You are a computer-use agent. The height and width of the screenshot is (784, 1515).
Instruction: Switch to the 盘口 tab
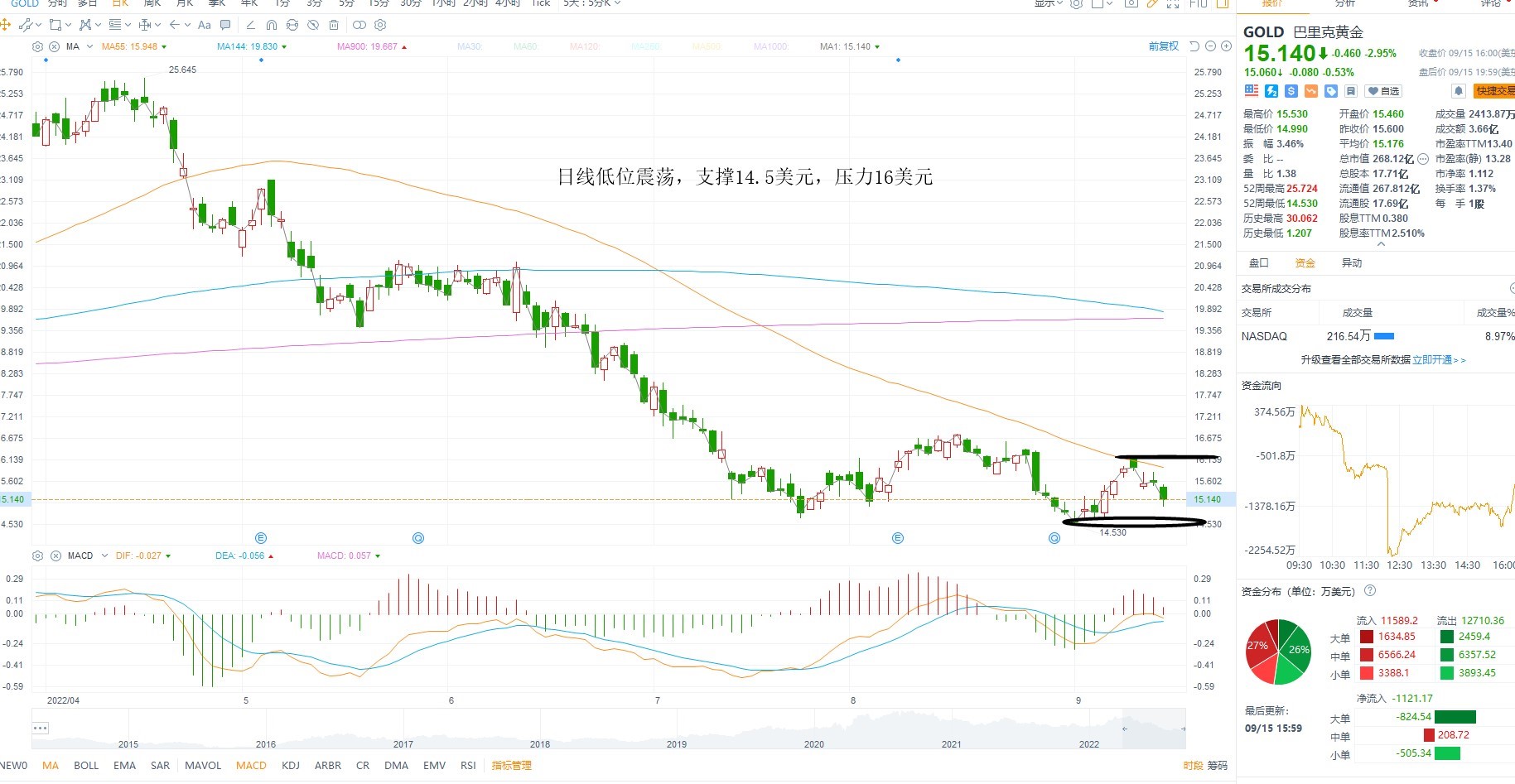tap(1259, 263)
